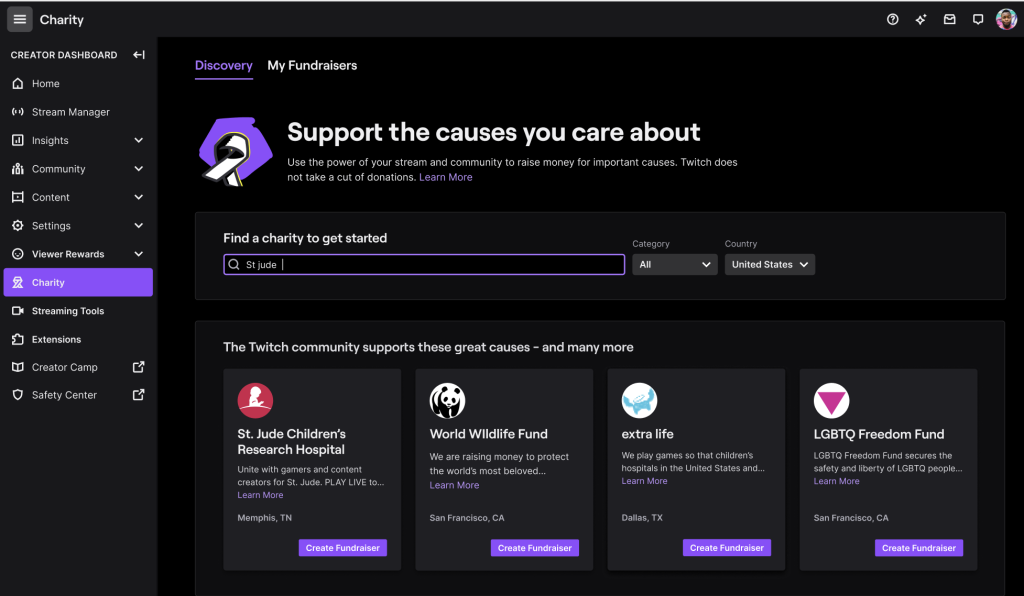The width and height of the screenshot is (1024, 596).
Task: Click the Extensions puzzle icon
Action: pos(18,339)
